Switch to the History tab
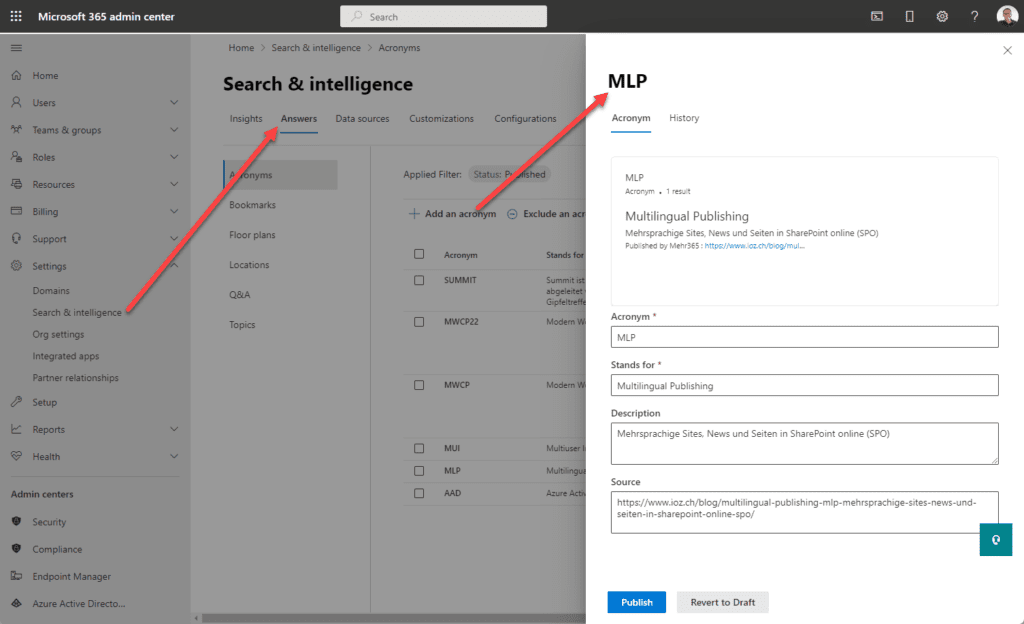The height and width of the screenshot is (624, 1024). click(684, 118)
